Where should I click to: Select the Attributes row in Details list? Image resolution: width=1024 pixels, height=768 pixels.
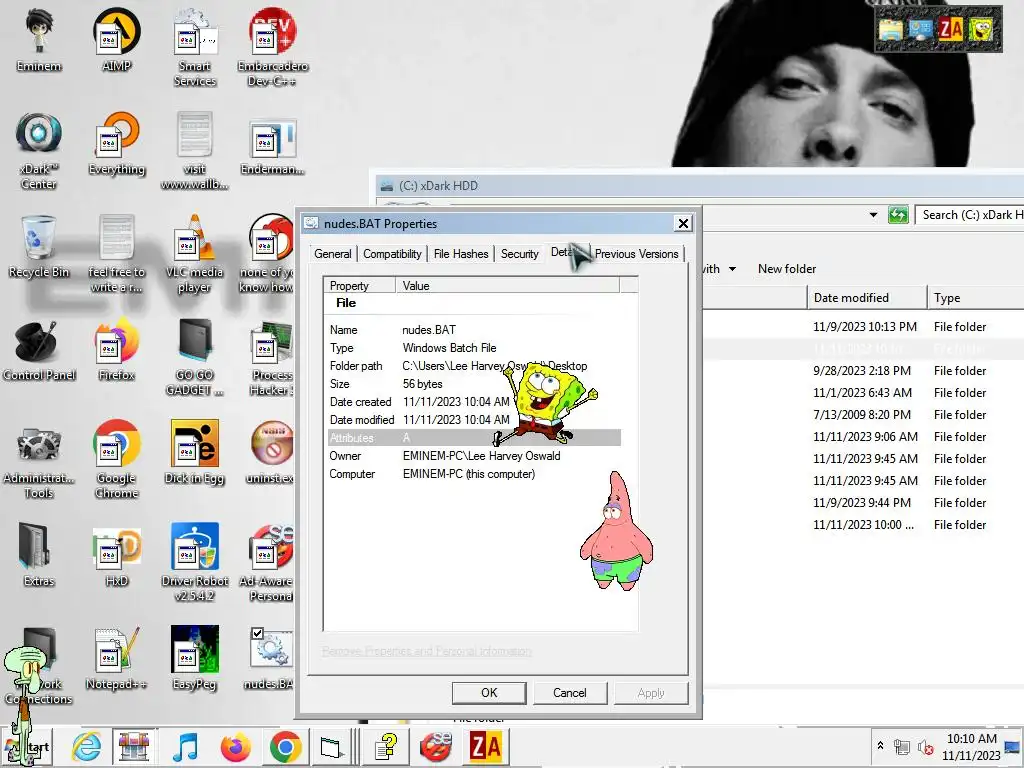[474, 438]
